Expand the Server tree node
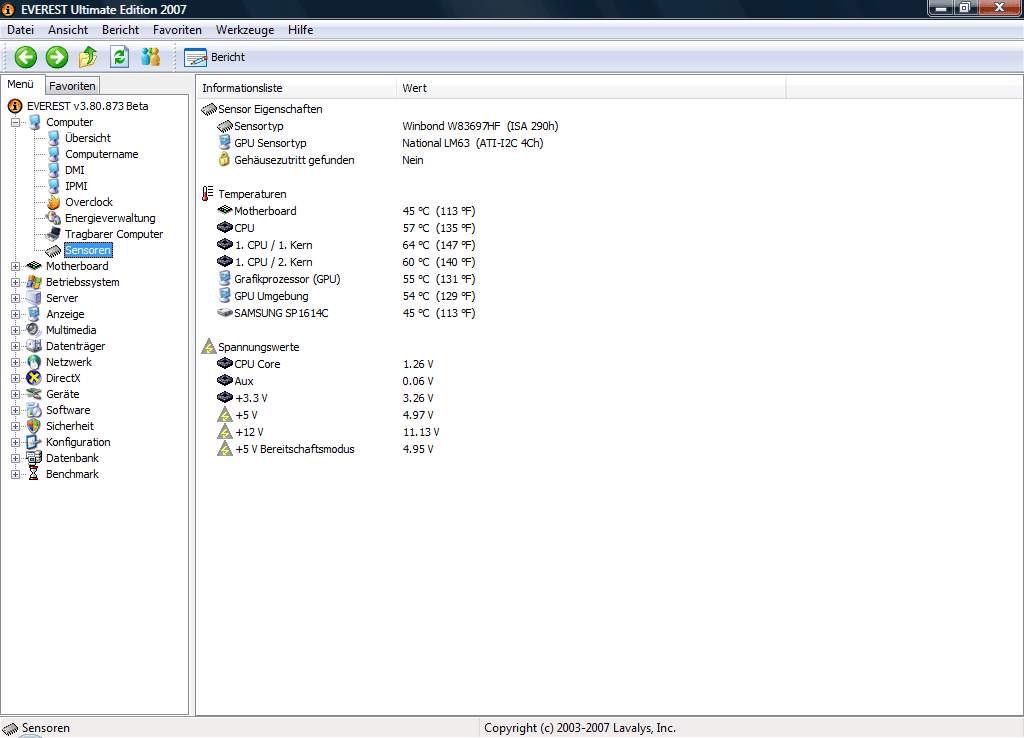Screen dimensions: 1024x738 [15, 298]
